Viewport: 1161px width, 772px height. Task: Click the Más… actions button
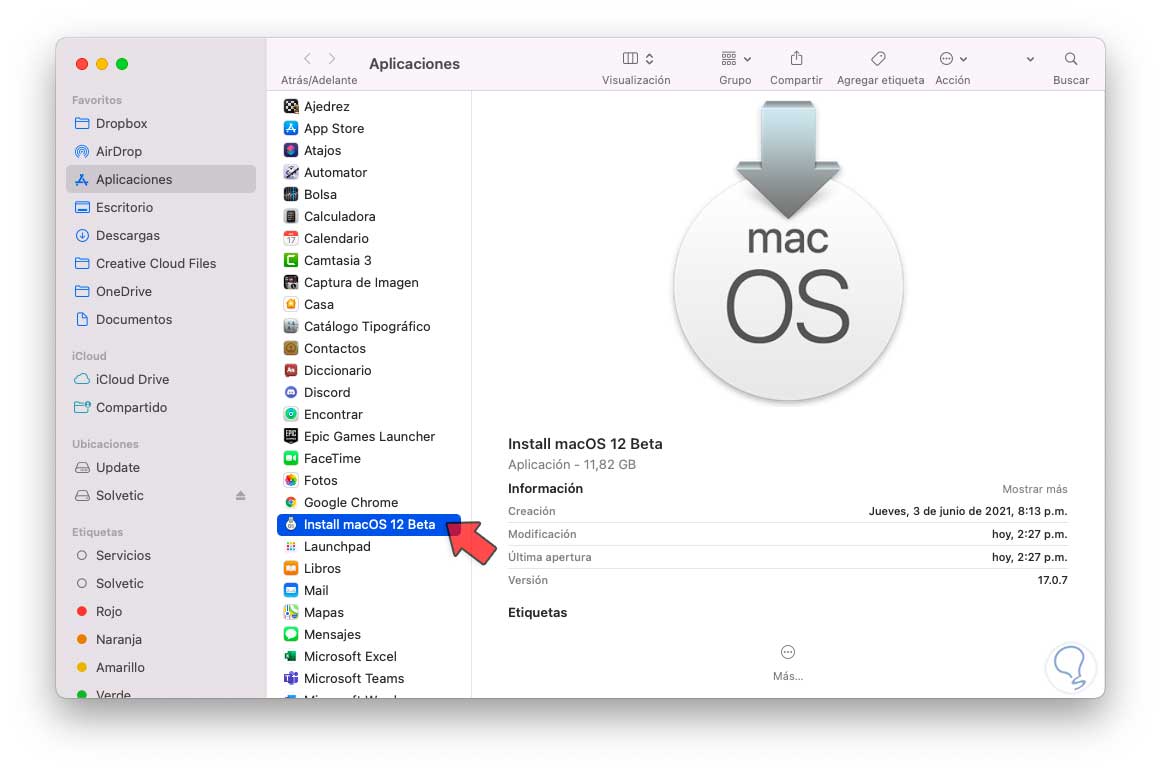click(788, 662)
